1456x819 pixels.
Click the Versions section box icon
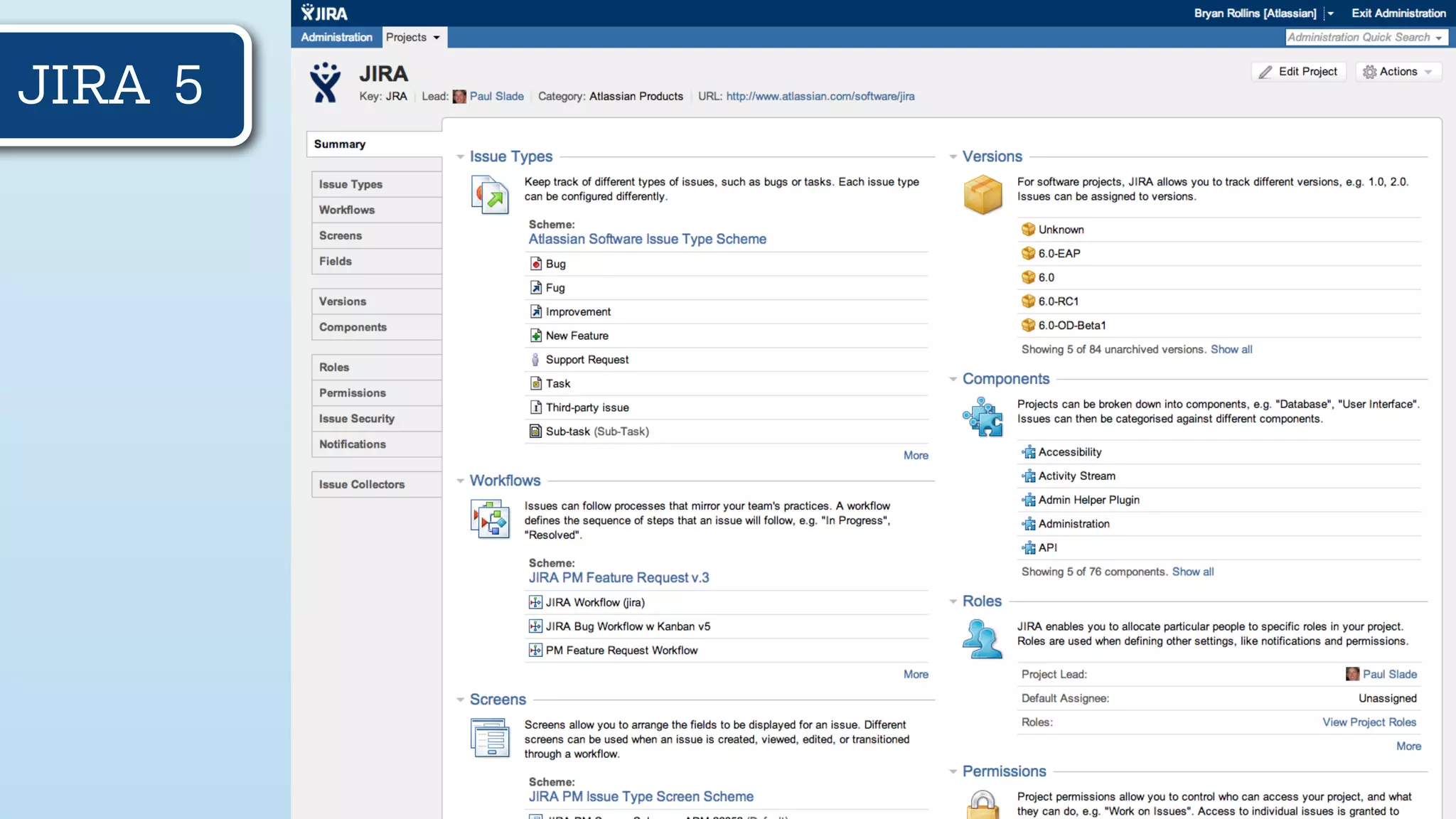pyautogui.click(x=983, y=195)
